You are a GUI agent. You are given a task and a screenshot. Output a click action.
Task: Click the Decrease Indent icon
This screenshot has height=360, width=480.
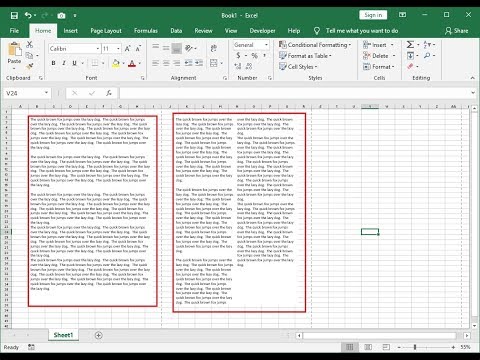click(x=188, y=63)
